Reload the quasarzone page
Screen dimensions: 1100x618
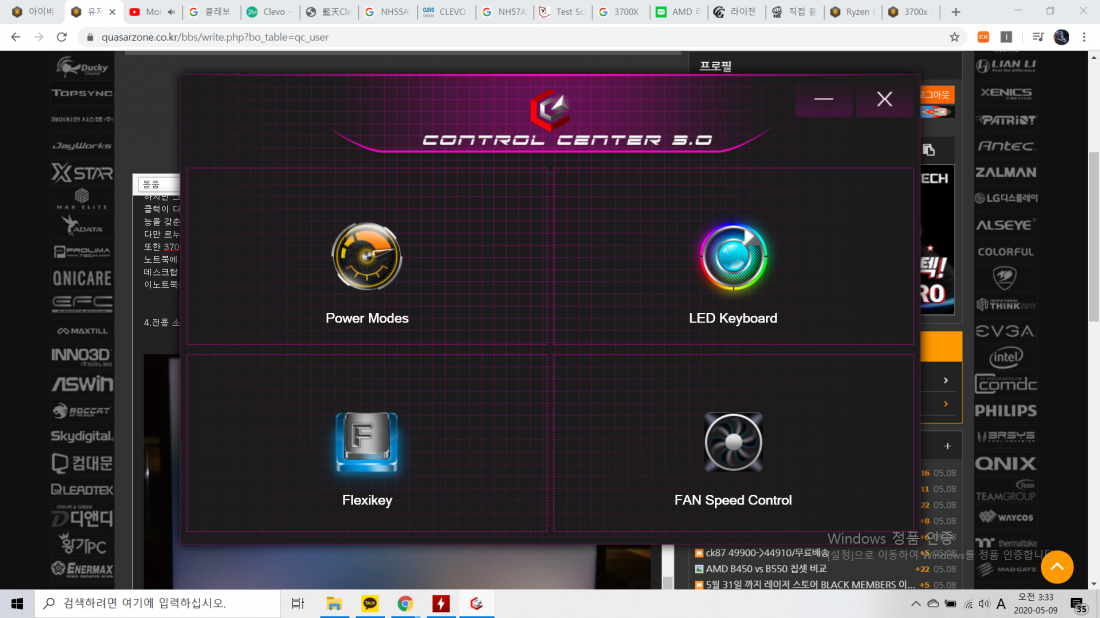(x=62, y=37)
